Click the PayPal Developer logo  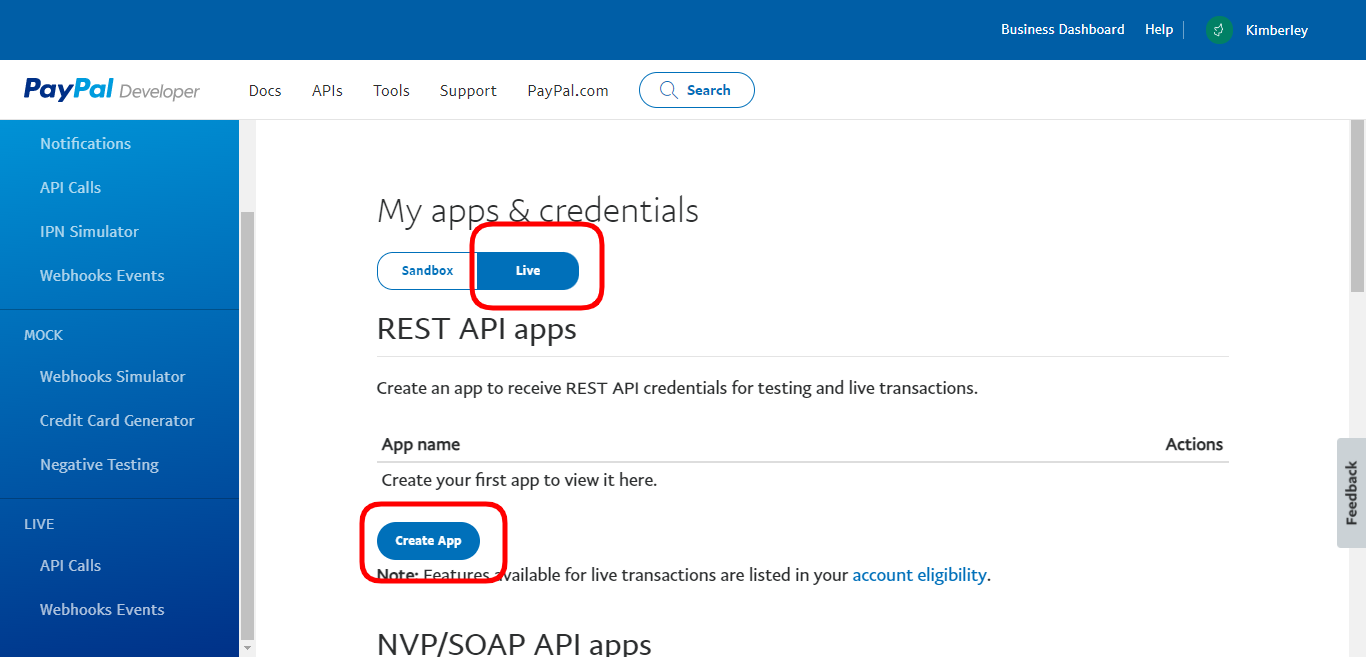(x=112, y=90)
